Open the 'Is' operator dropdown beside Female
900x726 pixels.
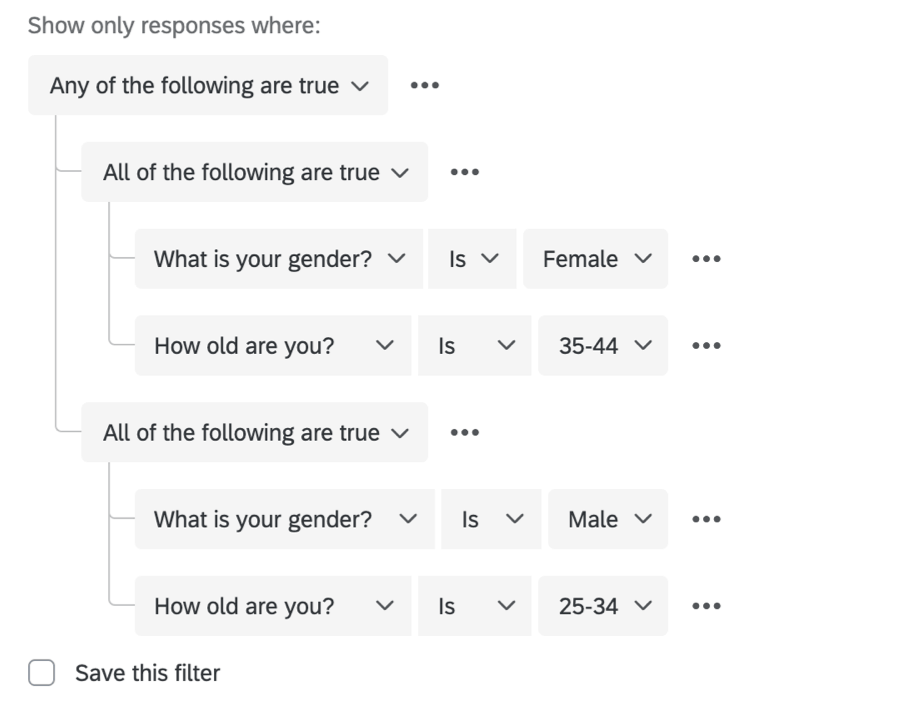click(473, 260)
